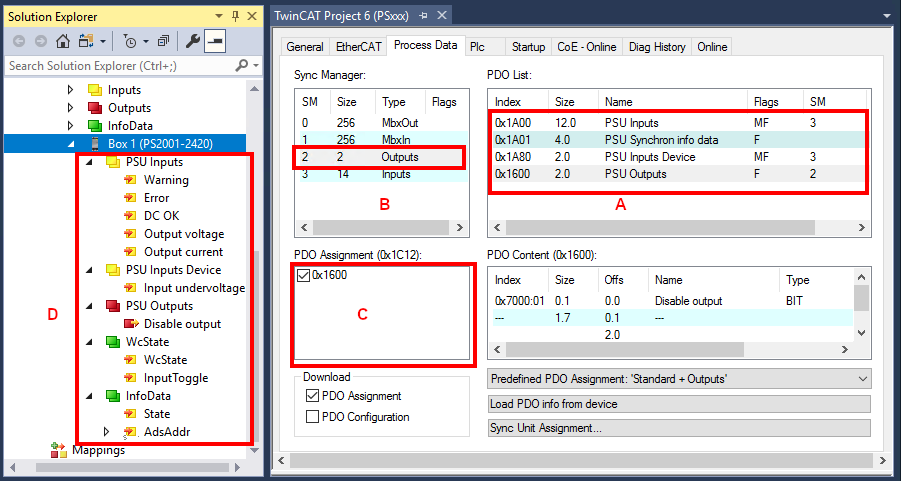Toggle the Preview Selected Items icon
The image size is (901, 481).
coord(215,41)
